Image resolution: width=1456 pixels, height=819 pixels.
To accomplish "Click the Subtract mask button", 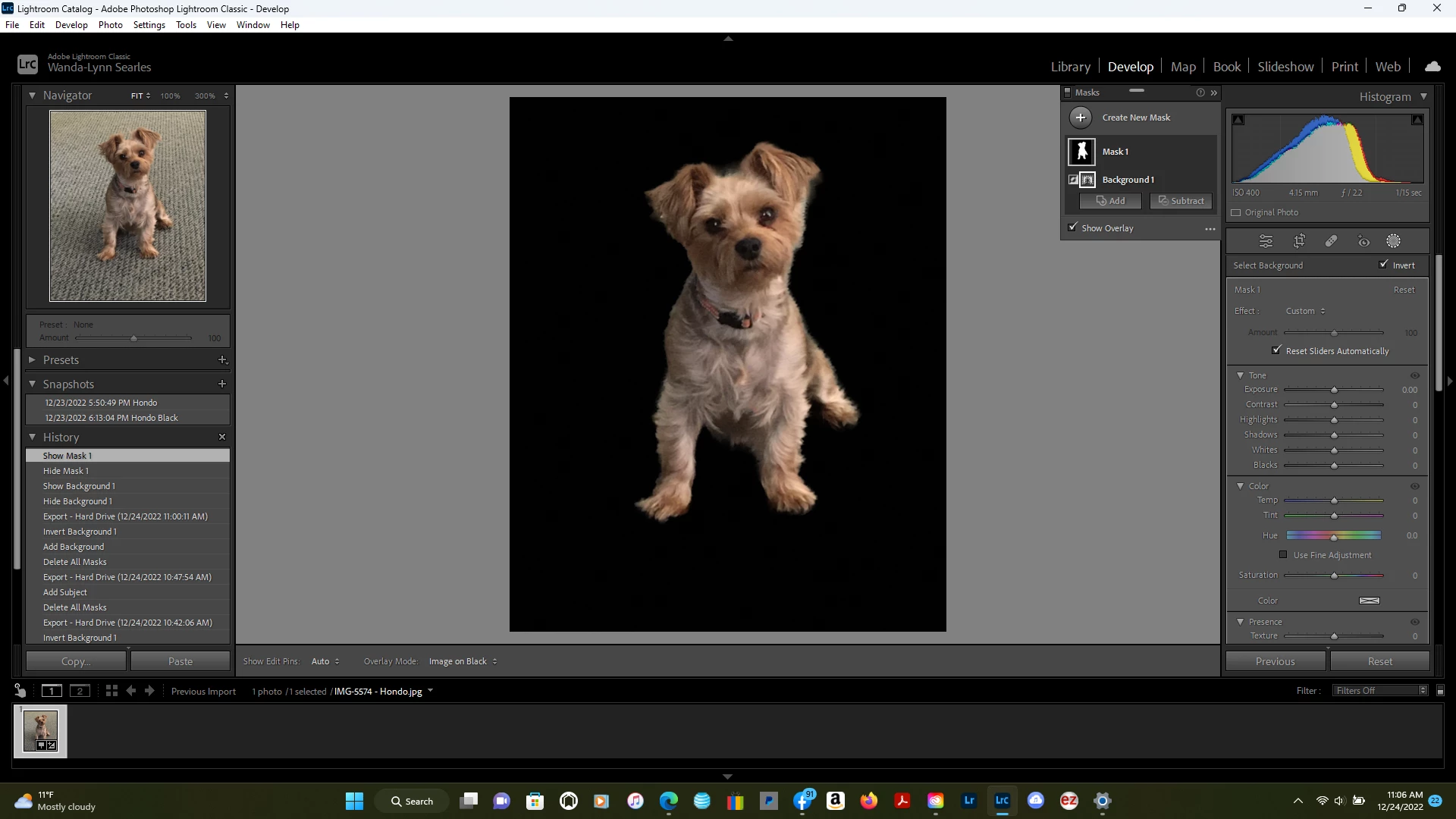I will pos(1181,201).
